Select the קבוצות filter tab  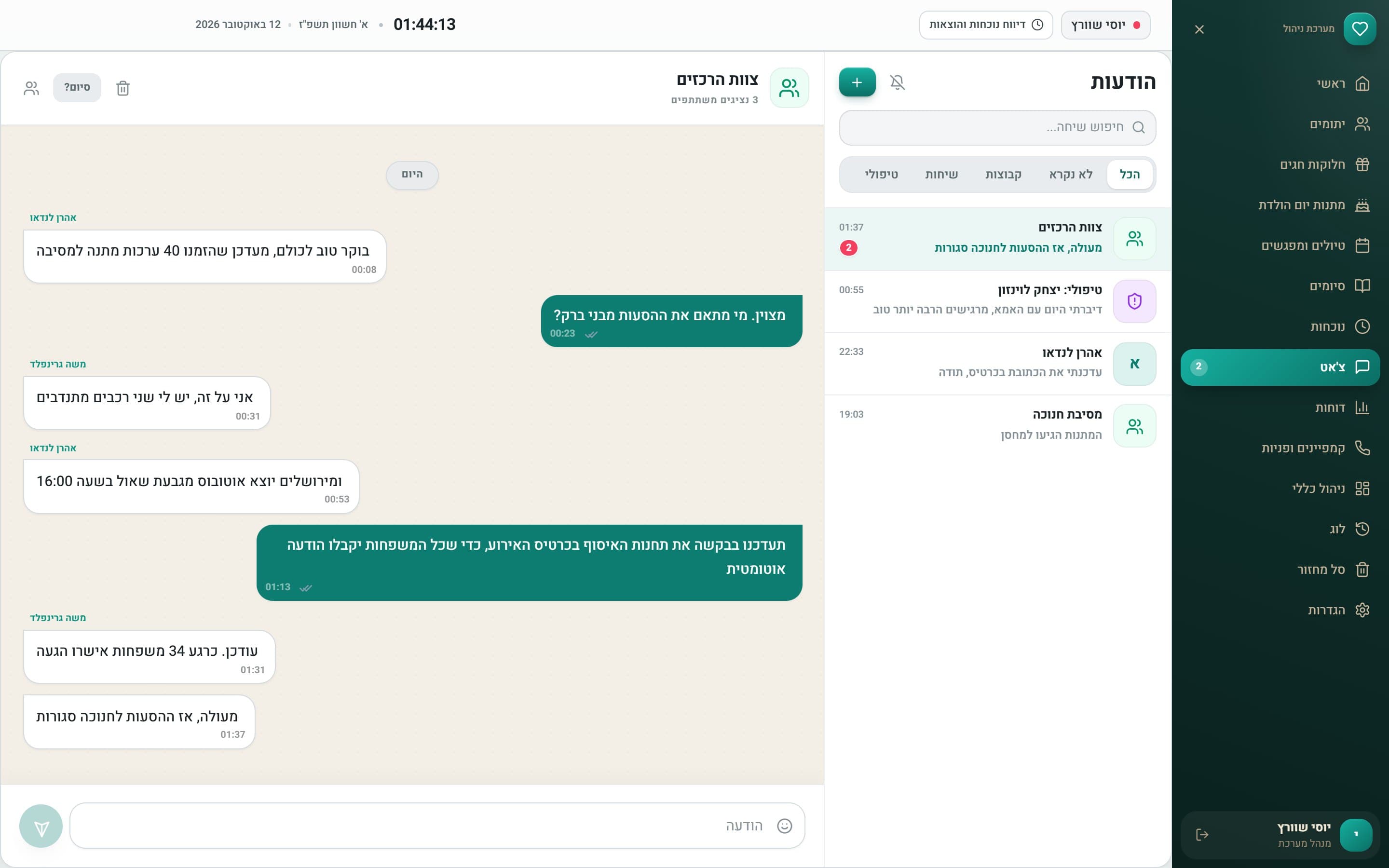(x=1003, y=175)
